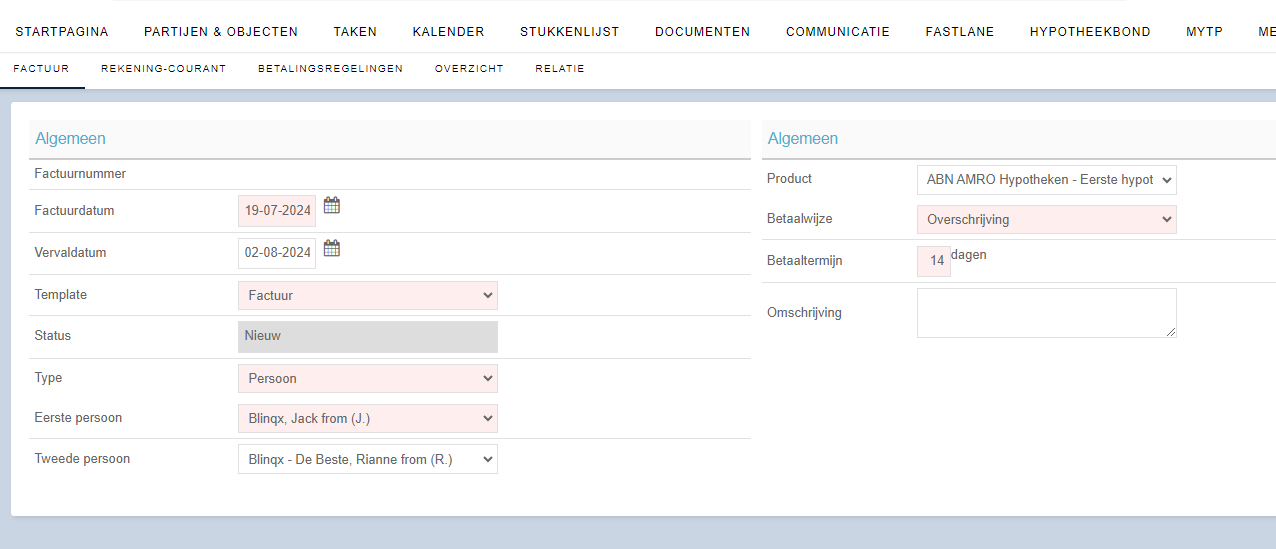The image size is (1276, 549).
Task: Open calendar picker for Vervaldatum
Action: (x=332, y=248)
